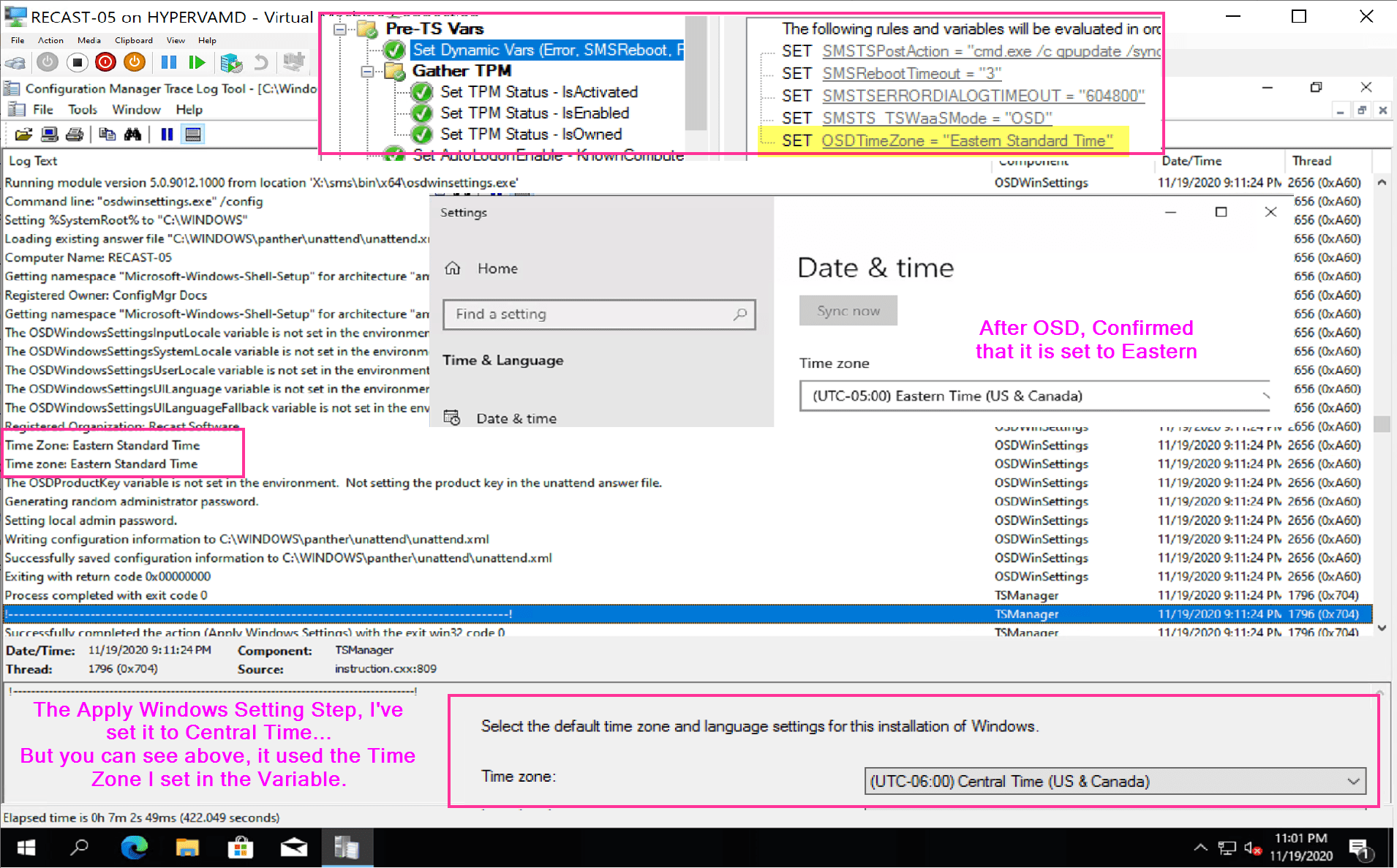This screenshot has height=868, width=1397.
Task: Open the Clipboard menu in the VM window
Action: (x=133, y=40)
